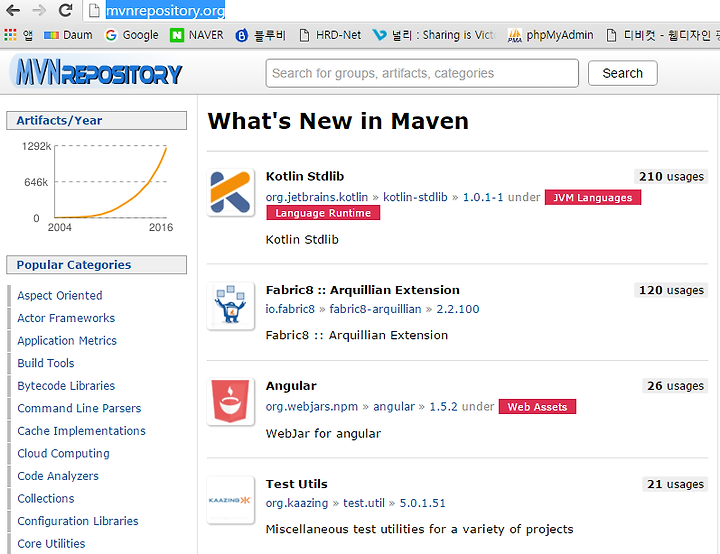Click the Kotlin Stdlib logo thumbnail

(x=231, y=192)
